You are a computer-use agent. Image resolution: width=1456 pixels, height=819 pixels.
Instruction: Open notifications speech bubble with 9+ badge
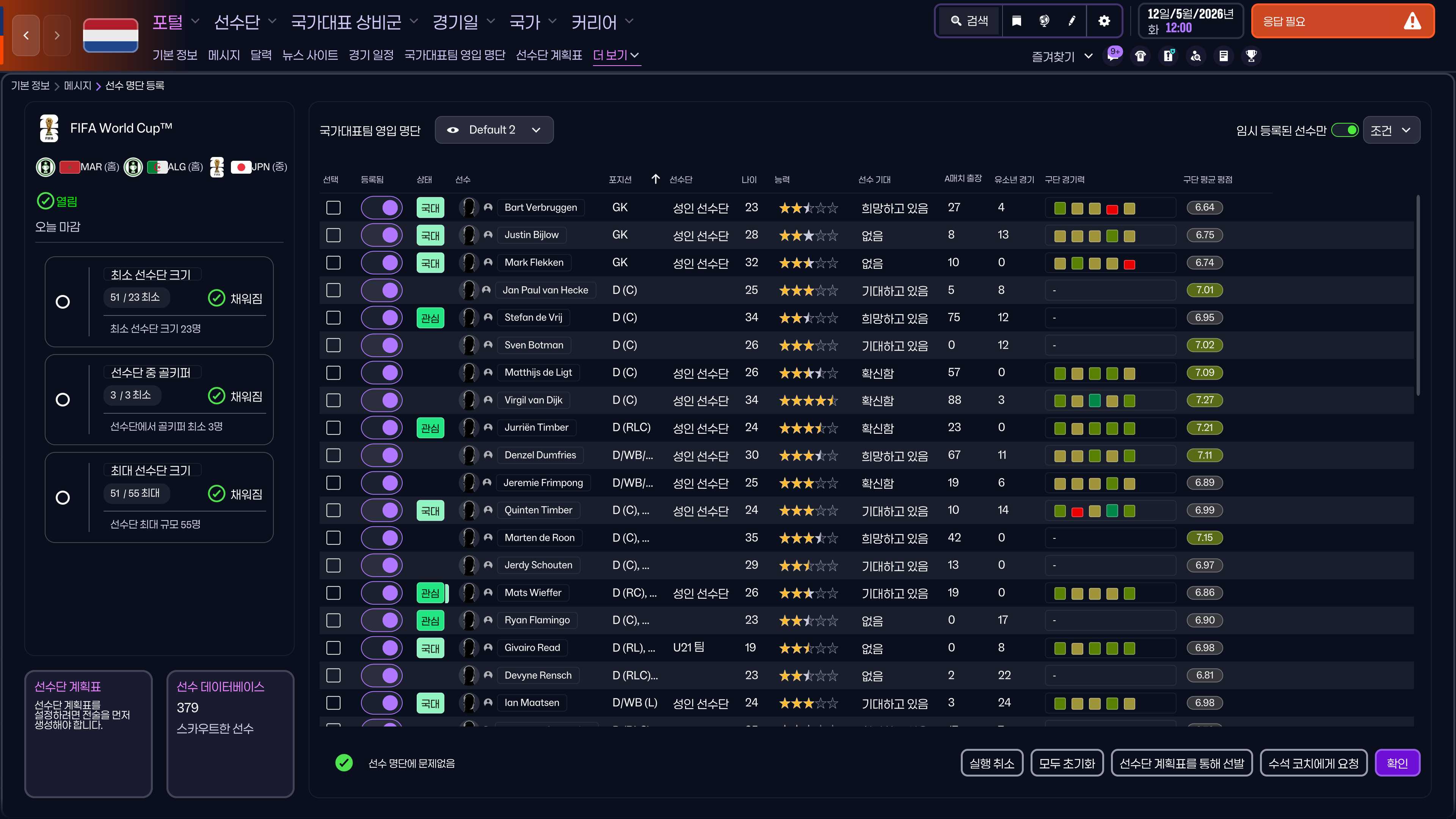click(1114, 55)
